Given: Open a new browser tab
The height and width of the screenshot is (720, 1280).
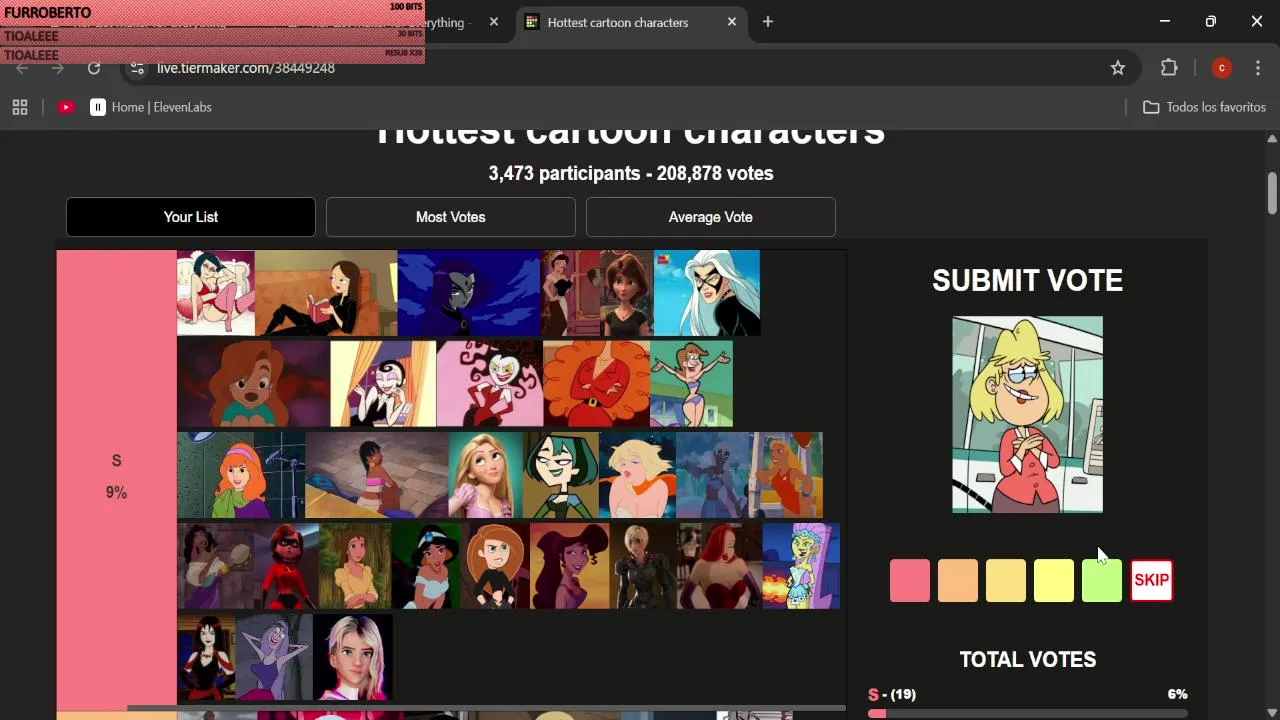Looking at the screenshot, I should tap(768, 22).
